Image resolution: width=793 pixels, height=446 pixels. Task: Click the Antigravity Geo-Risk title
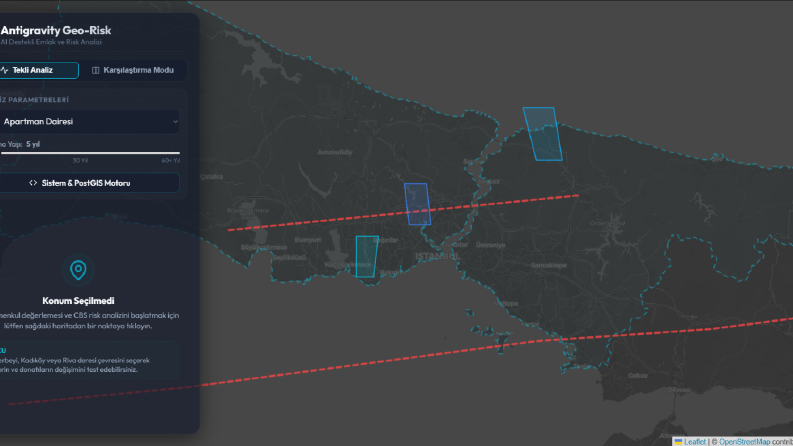click(x=56, y=30)
